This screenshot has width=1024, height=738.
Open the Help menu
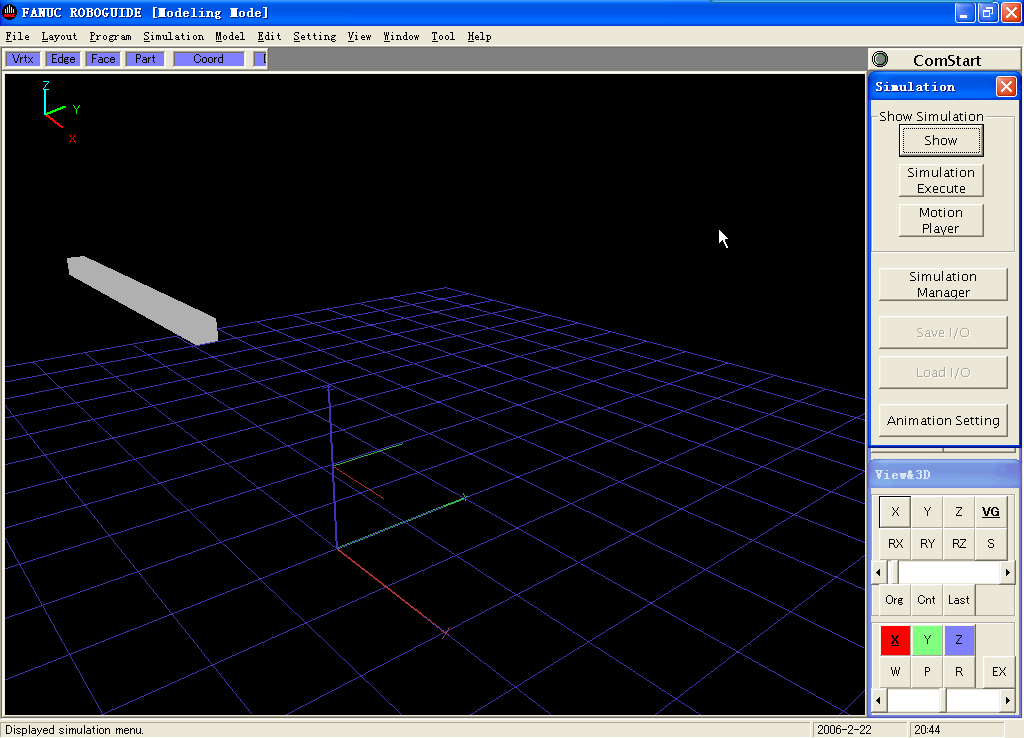pyautogui.click(x=479, y=37)
